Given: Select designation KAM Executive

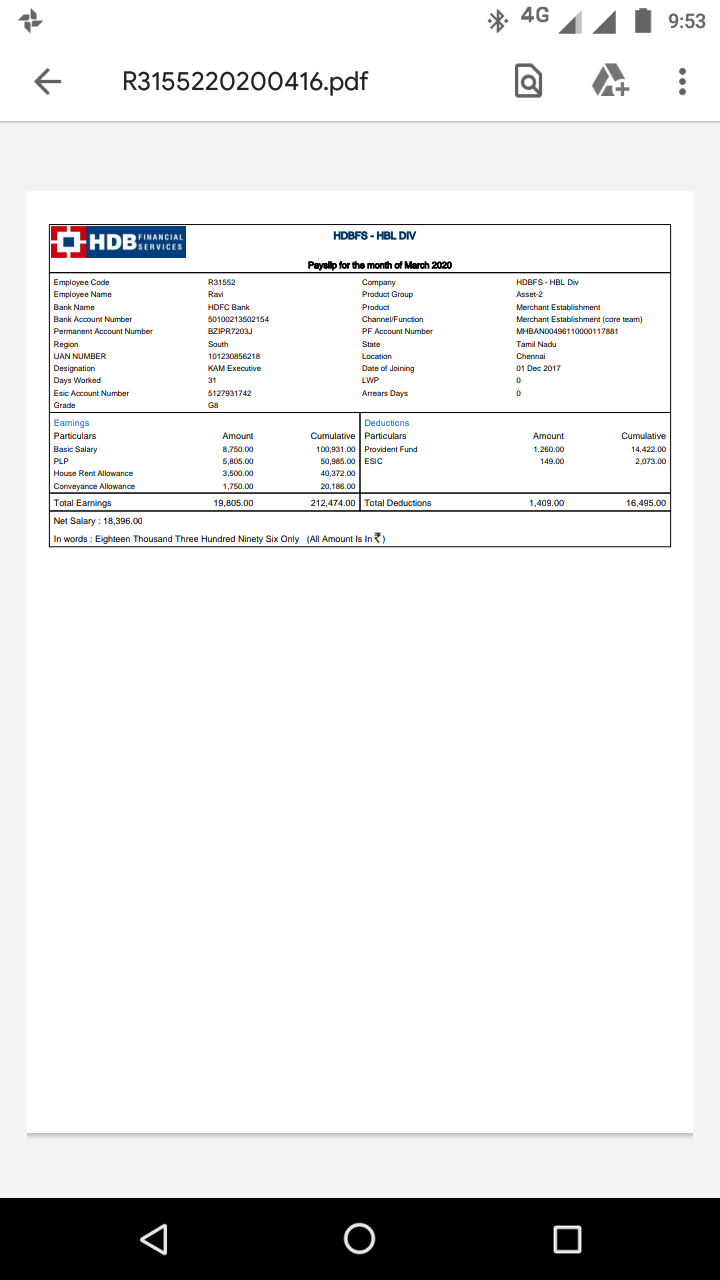Looking at the screenshot, I should click(234, 368).
